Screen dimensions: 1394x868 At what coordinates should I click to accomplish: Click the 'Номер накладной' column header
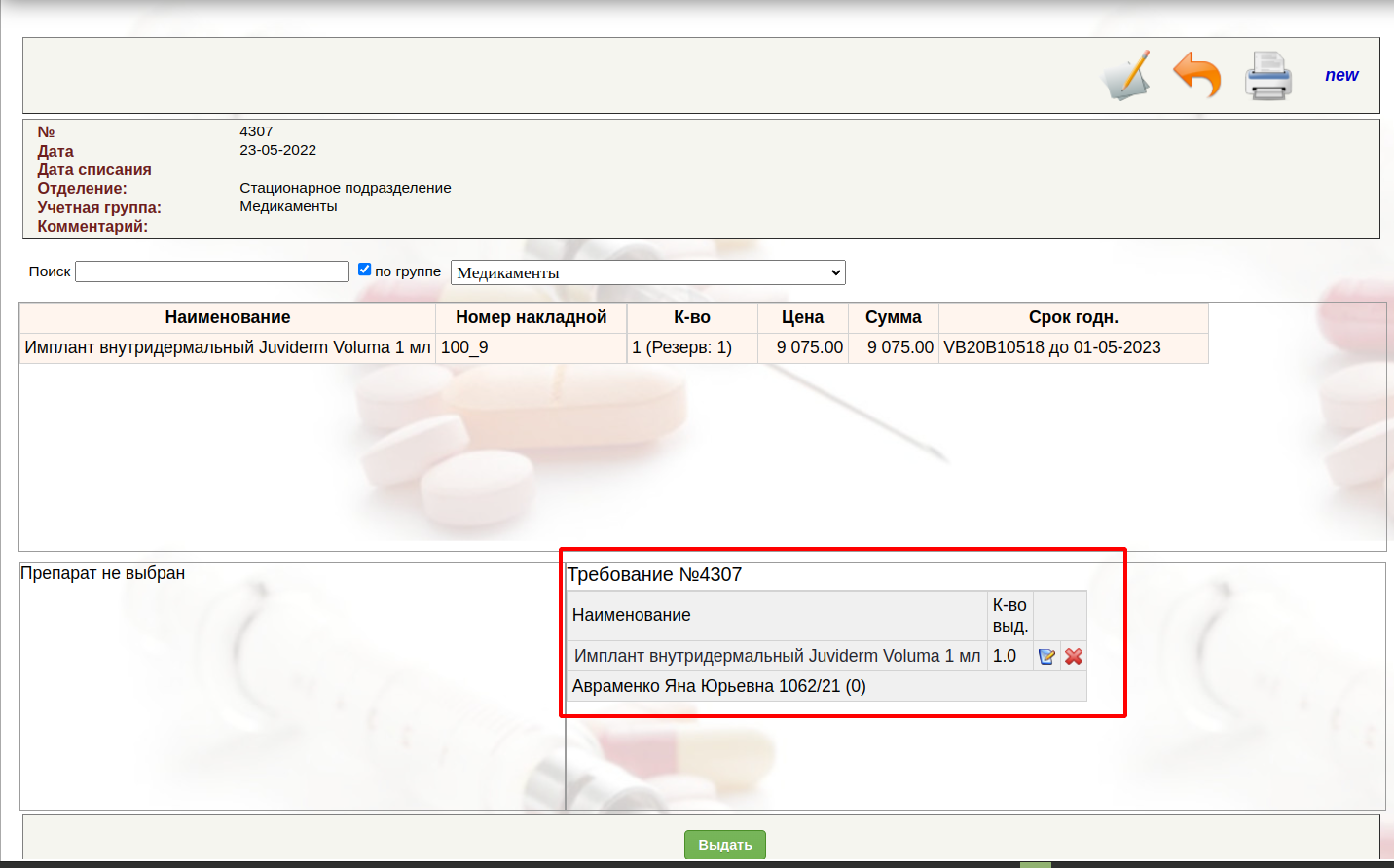(531, 317)
